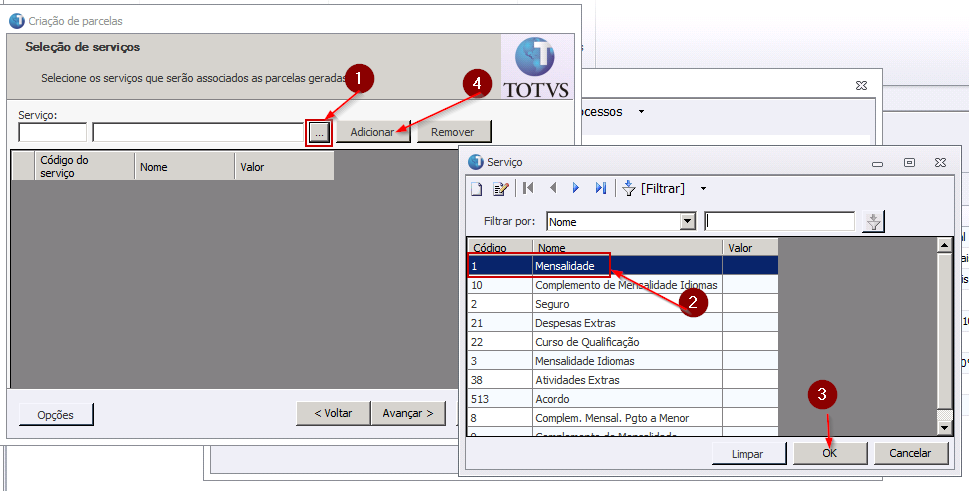Click the filter text input field
Image resolution: width=969 pixels, height=491 pixels.
point(779,222)
